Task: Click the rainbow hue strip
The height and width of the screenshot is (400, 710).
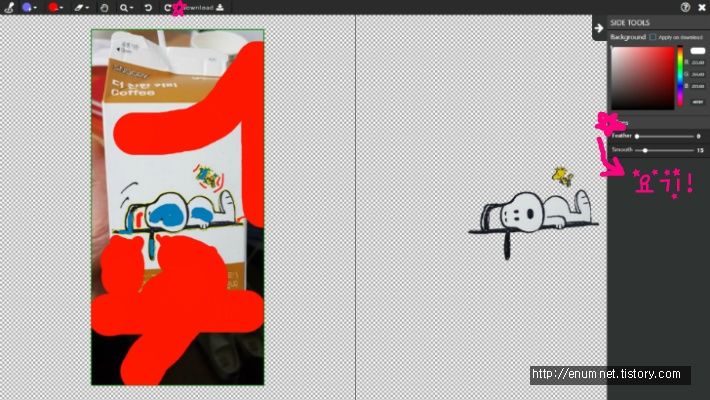Action: (680, 77)
